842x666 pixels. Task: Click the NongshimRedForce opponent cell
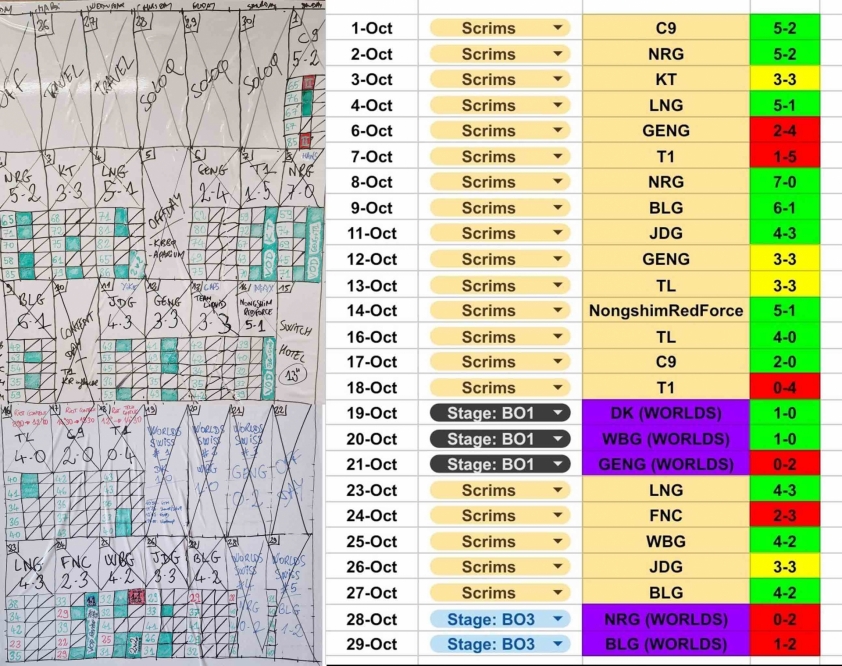click(x=666, y=310)
